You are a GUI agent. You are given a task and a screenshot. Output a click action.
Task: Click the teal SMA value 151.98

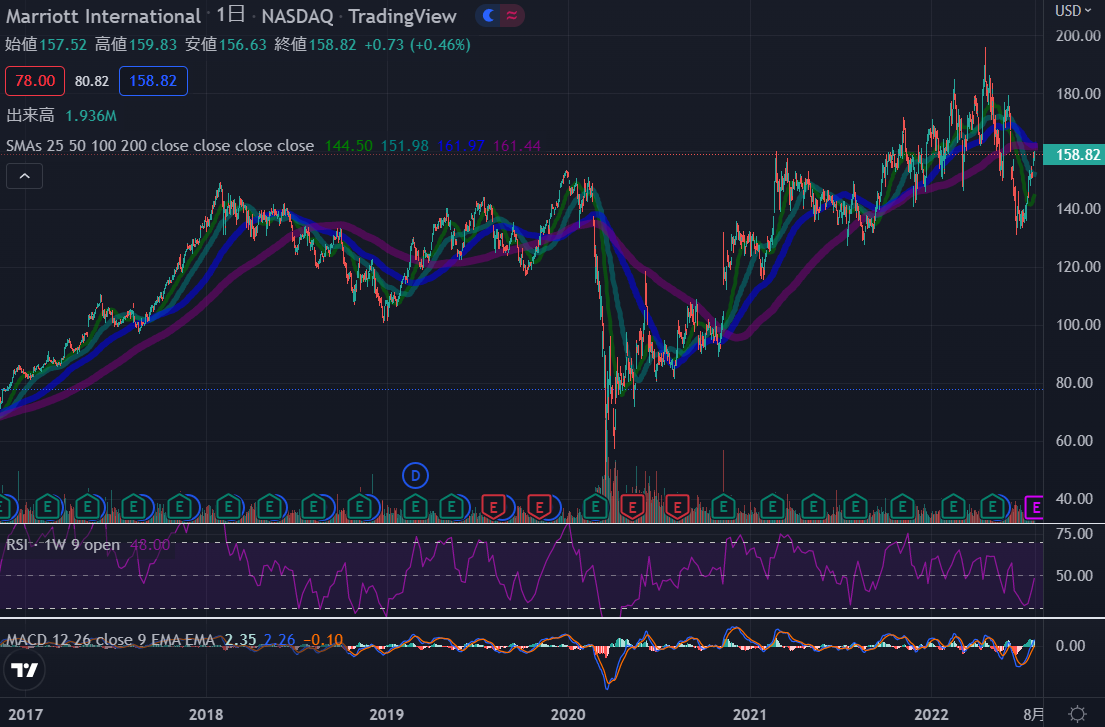pos(405,146)
